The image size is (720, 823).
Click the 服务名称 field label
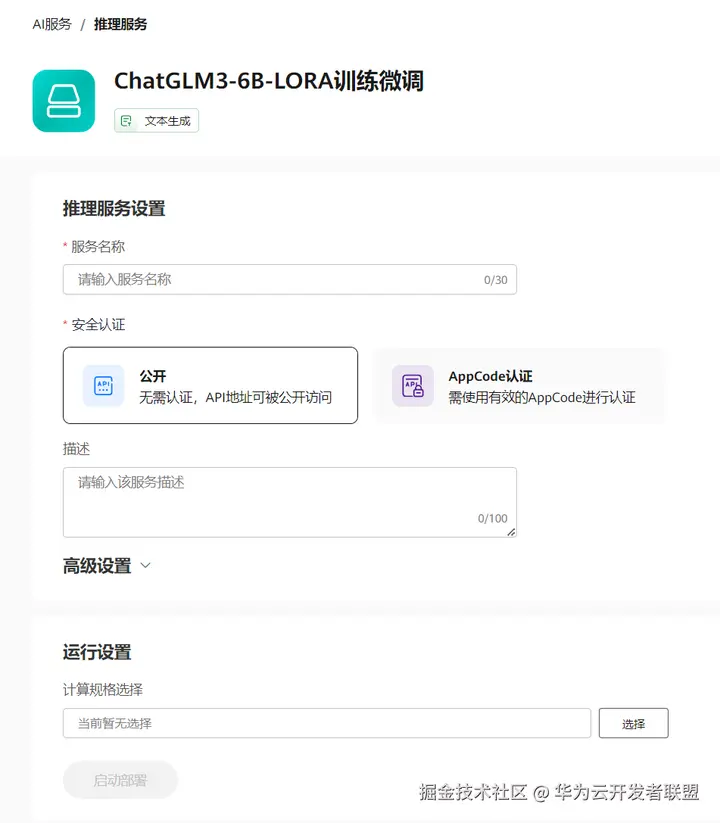(98, 247)
